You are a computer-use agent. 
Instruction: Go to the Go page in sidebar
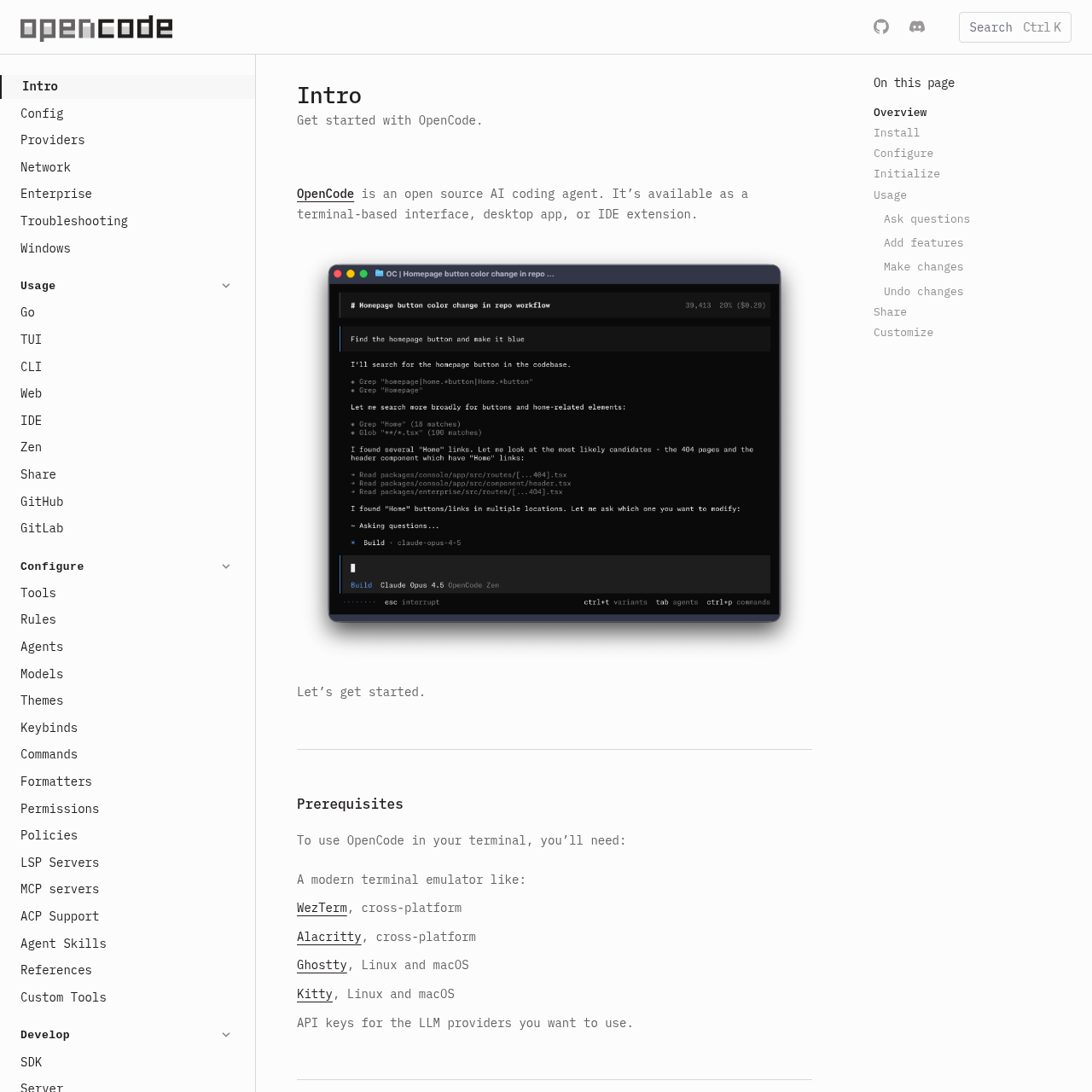(x=27, y=312)
